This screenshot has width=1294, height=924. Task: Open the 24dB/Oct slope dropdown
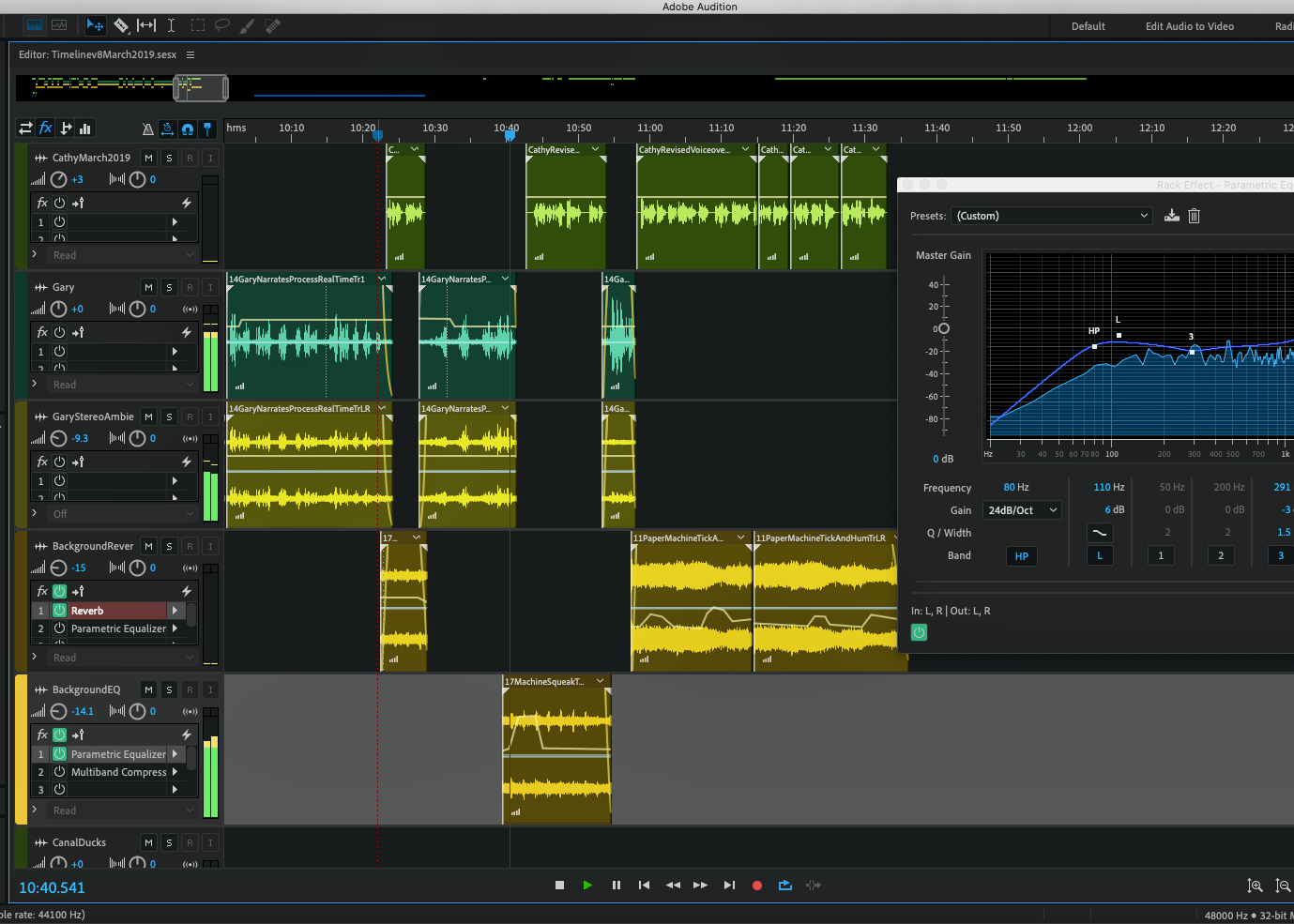1022,510
